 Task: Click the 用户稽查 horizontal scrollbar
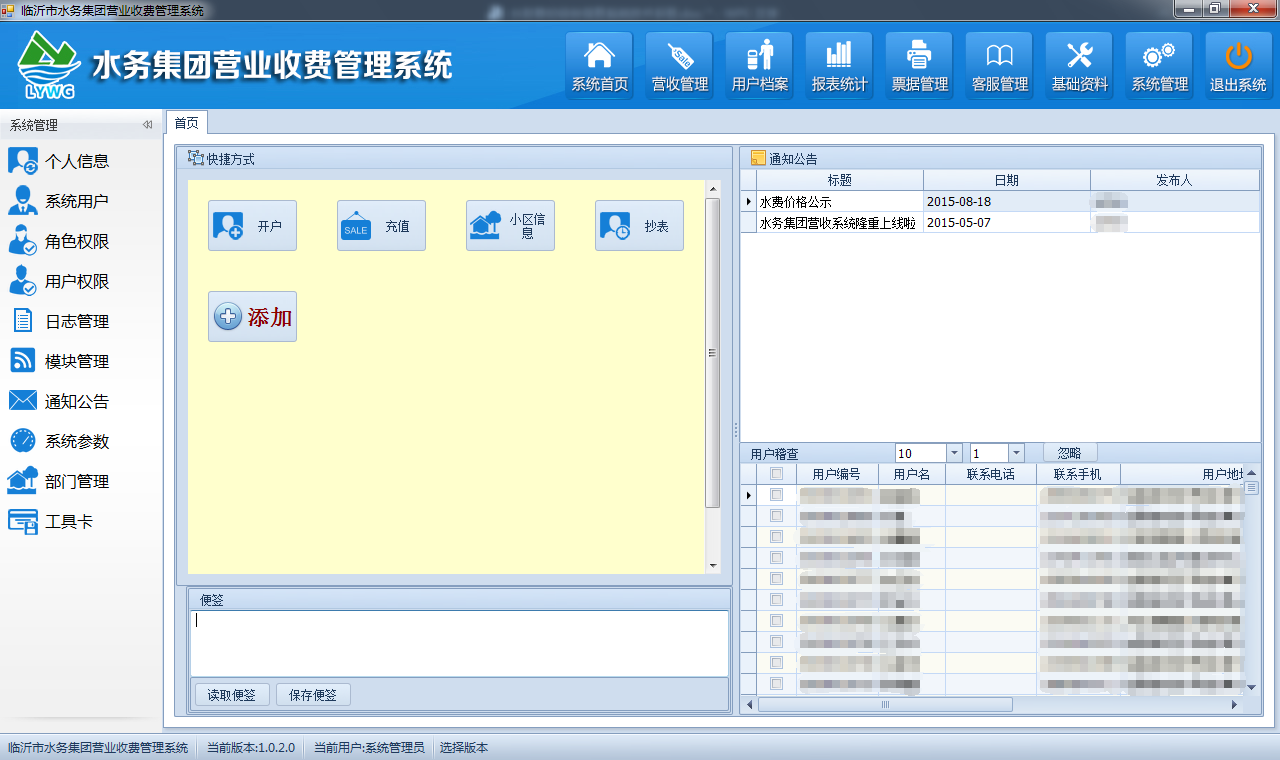point(885,704)
